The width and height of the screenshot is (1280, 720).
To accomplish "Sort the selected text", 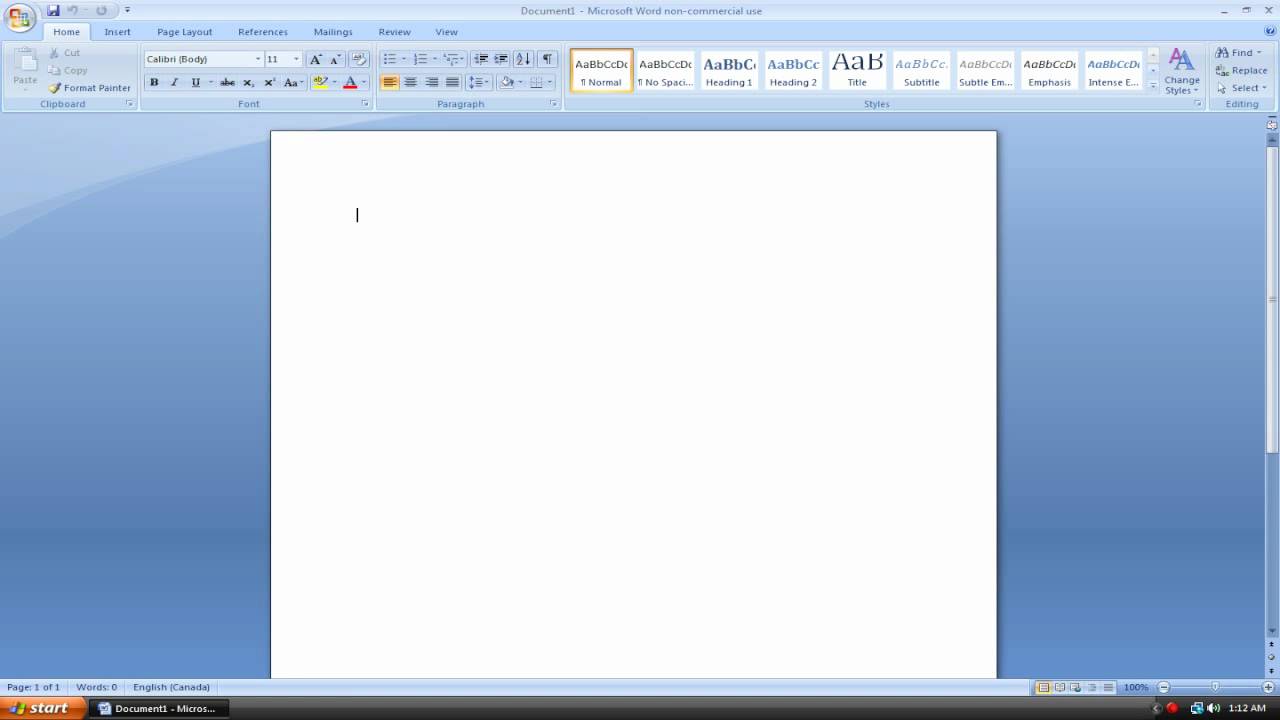I will 523,59.
